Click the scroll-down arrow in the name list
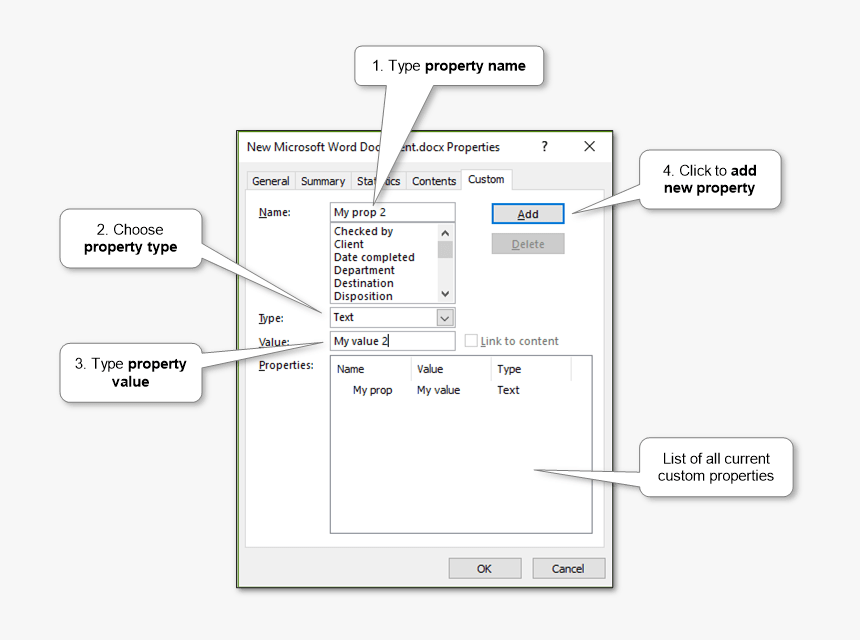This screenshot has height=640, width=860. pyautogui.click(x=445, y=293)
